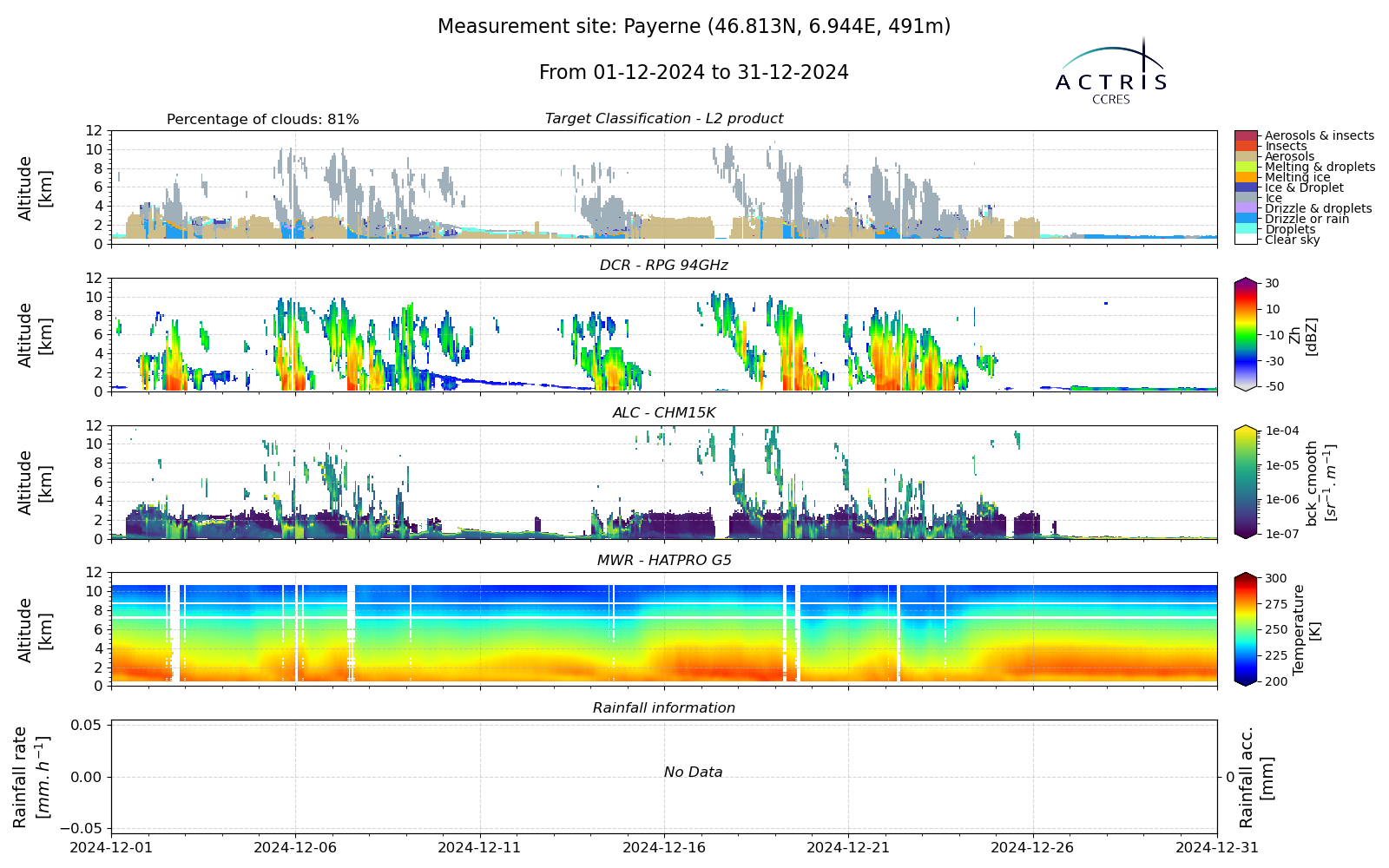This screenshot has height=868, width=1389.
Task: Click the 2024-12-06 date tick label
Action: [x=295, y=847]
